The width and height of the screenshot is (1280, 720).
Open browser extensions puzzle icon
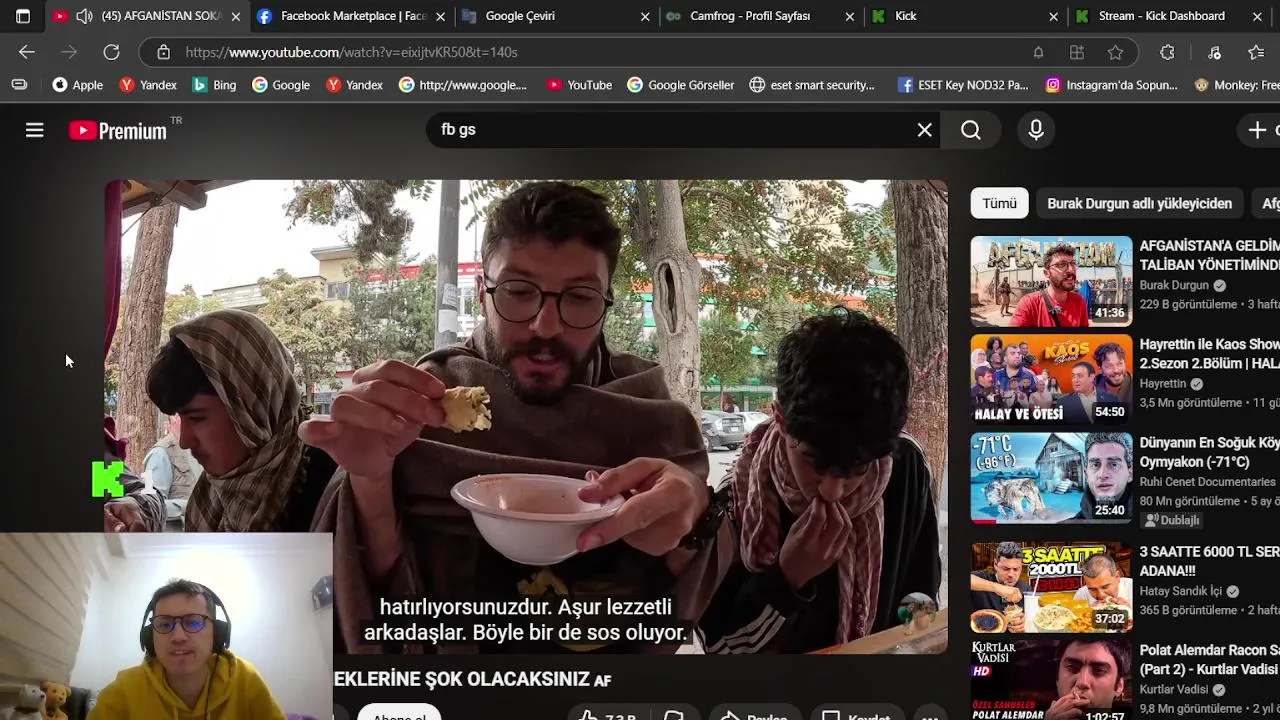(1167, 52)
